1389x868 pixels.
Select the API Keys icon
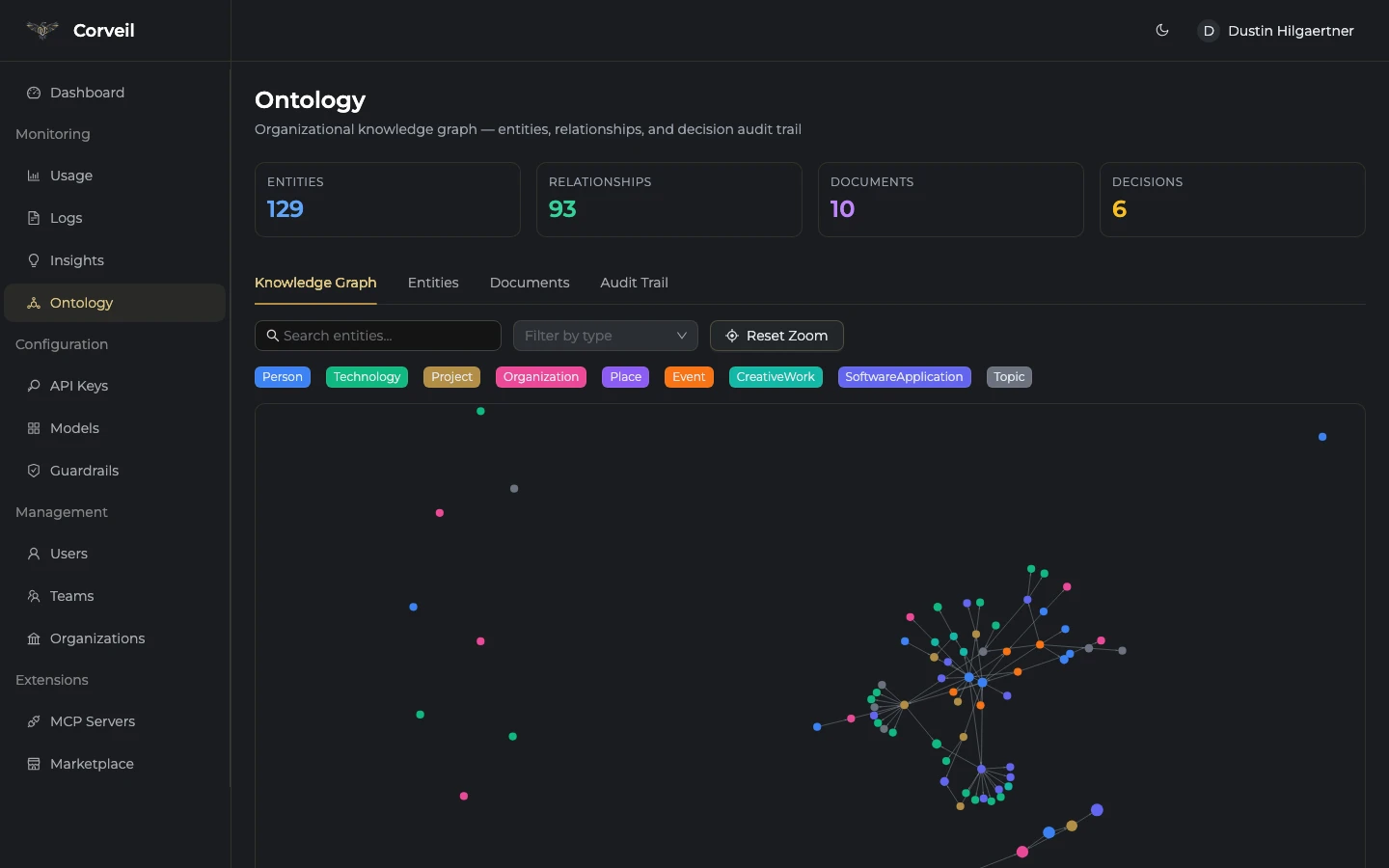click(x=34, y=386)
